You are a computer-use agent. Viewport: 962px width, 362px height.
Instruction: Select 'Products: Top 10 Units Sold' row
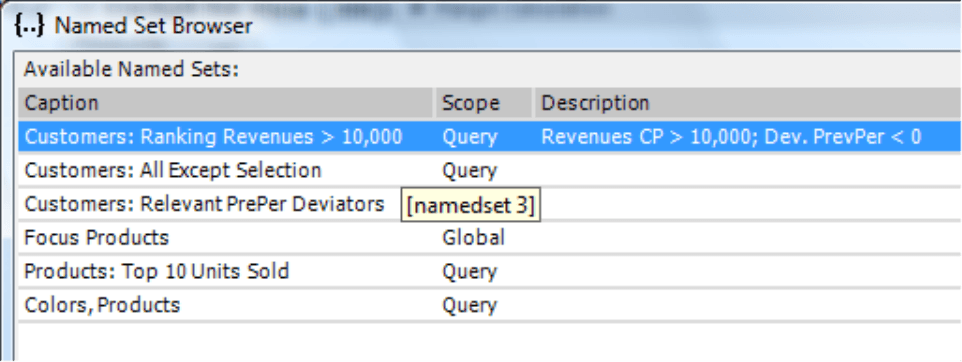click(x=490, y=271)
